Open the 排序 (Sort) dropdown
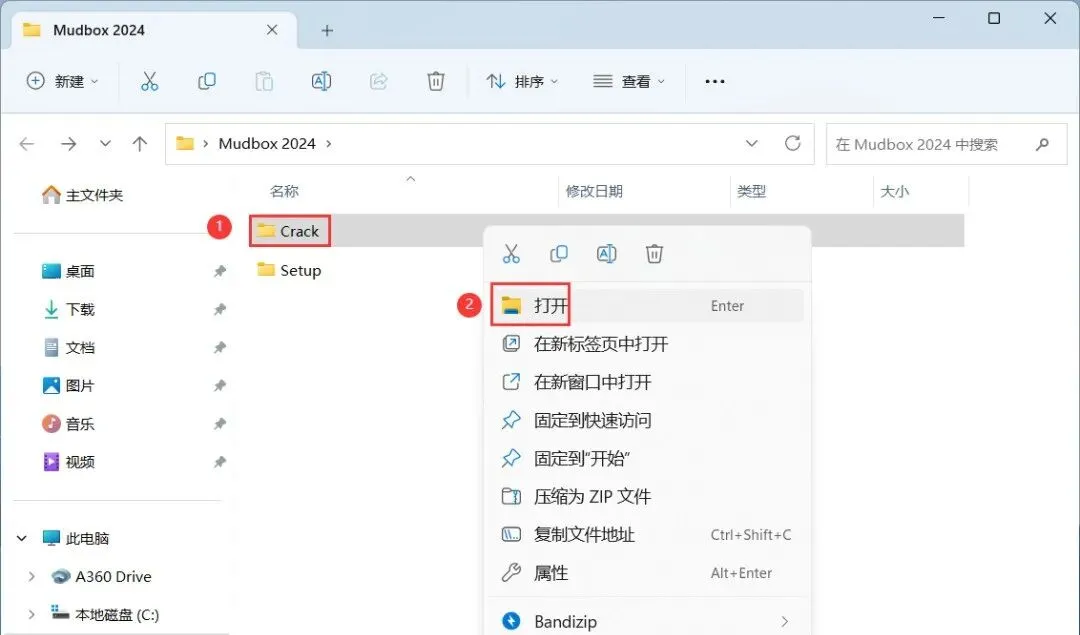1080x635 pixels. click(x=522, y=81)
